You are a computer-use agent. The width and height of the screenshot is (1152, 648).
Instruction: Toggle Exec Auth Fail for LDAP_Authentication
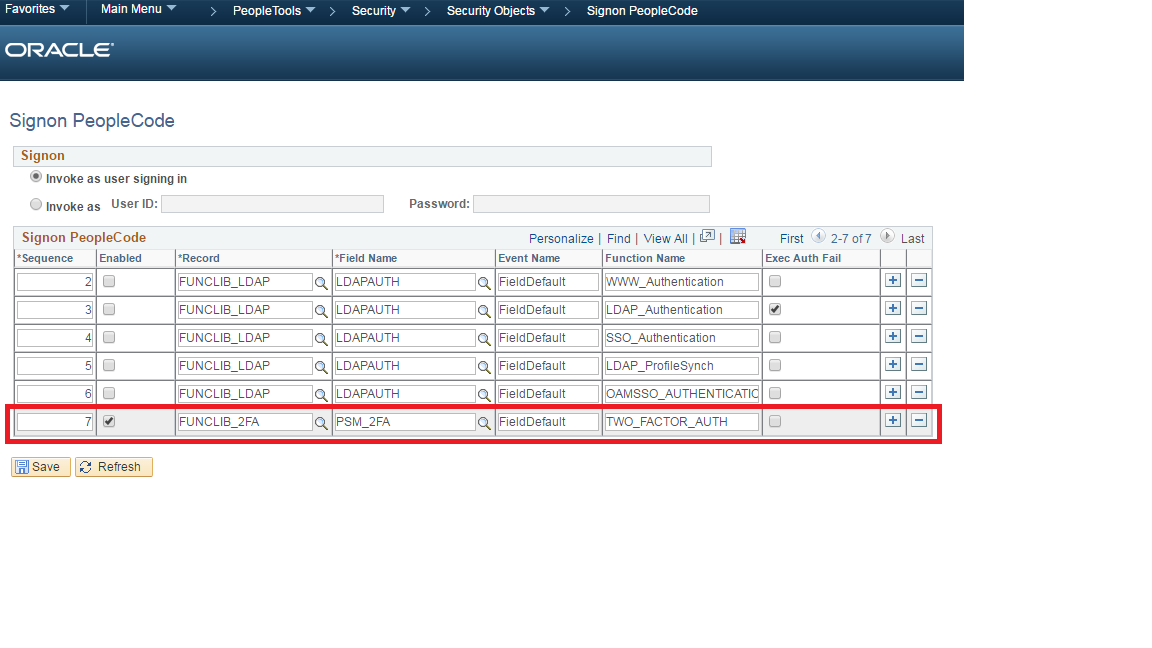(x=775, y=310)
